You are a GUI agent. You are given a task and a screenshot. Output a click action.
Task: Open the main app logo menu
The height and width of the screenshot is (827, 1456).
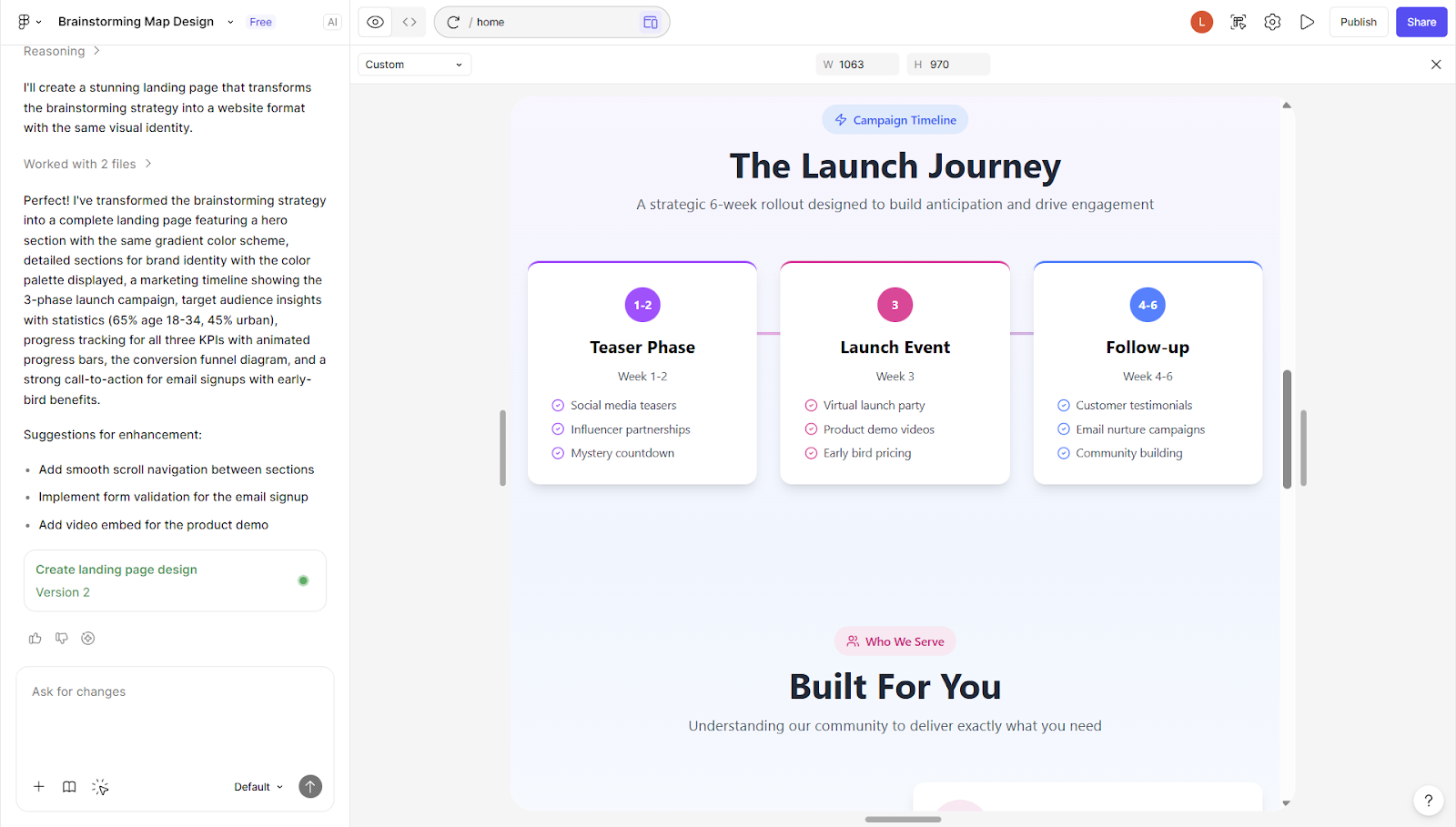28,22
